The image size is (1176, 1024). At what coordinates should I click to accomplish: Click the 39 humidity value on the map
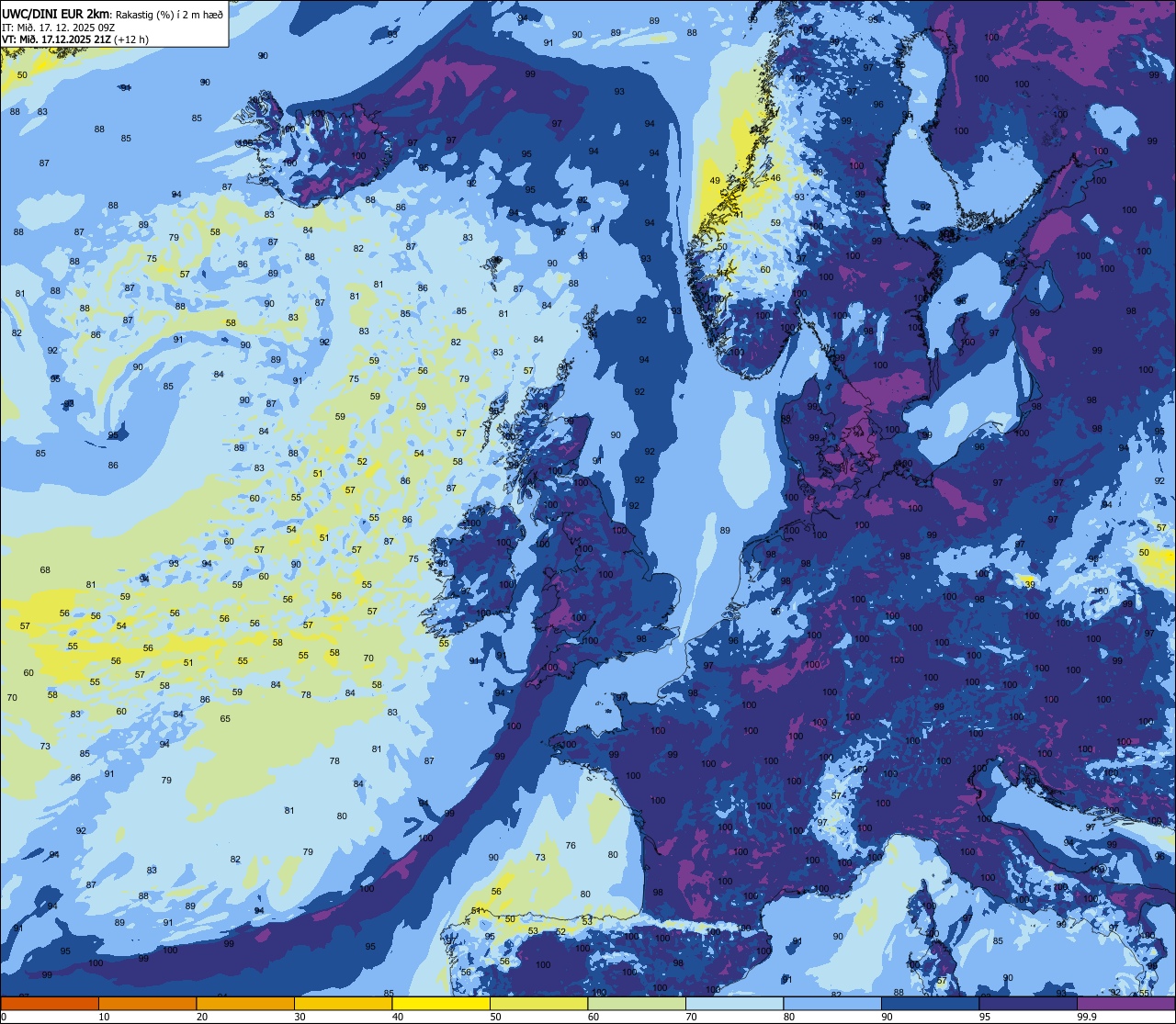pos(1030,584)
